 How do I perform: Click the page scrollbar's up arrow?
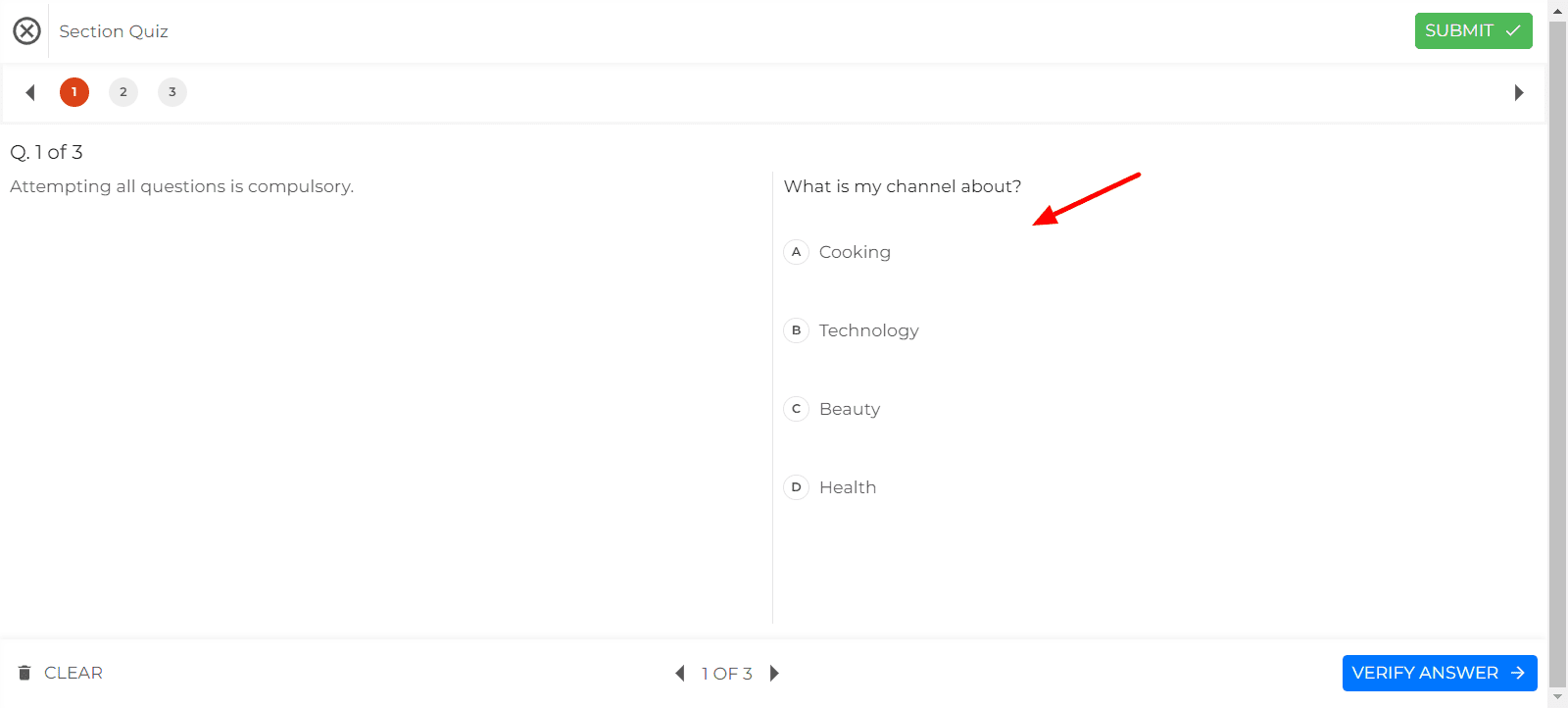pos(1557,11)
